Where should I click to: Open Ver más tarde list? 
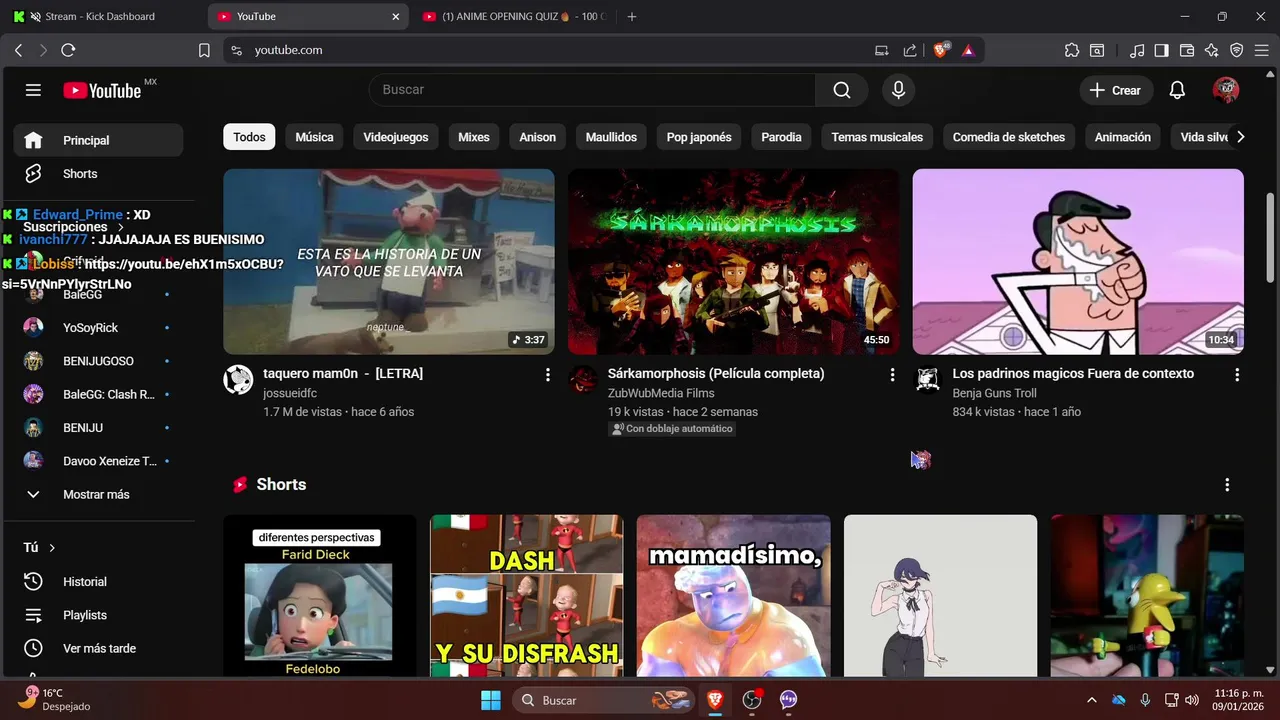click(x=98, y=648)
